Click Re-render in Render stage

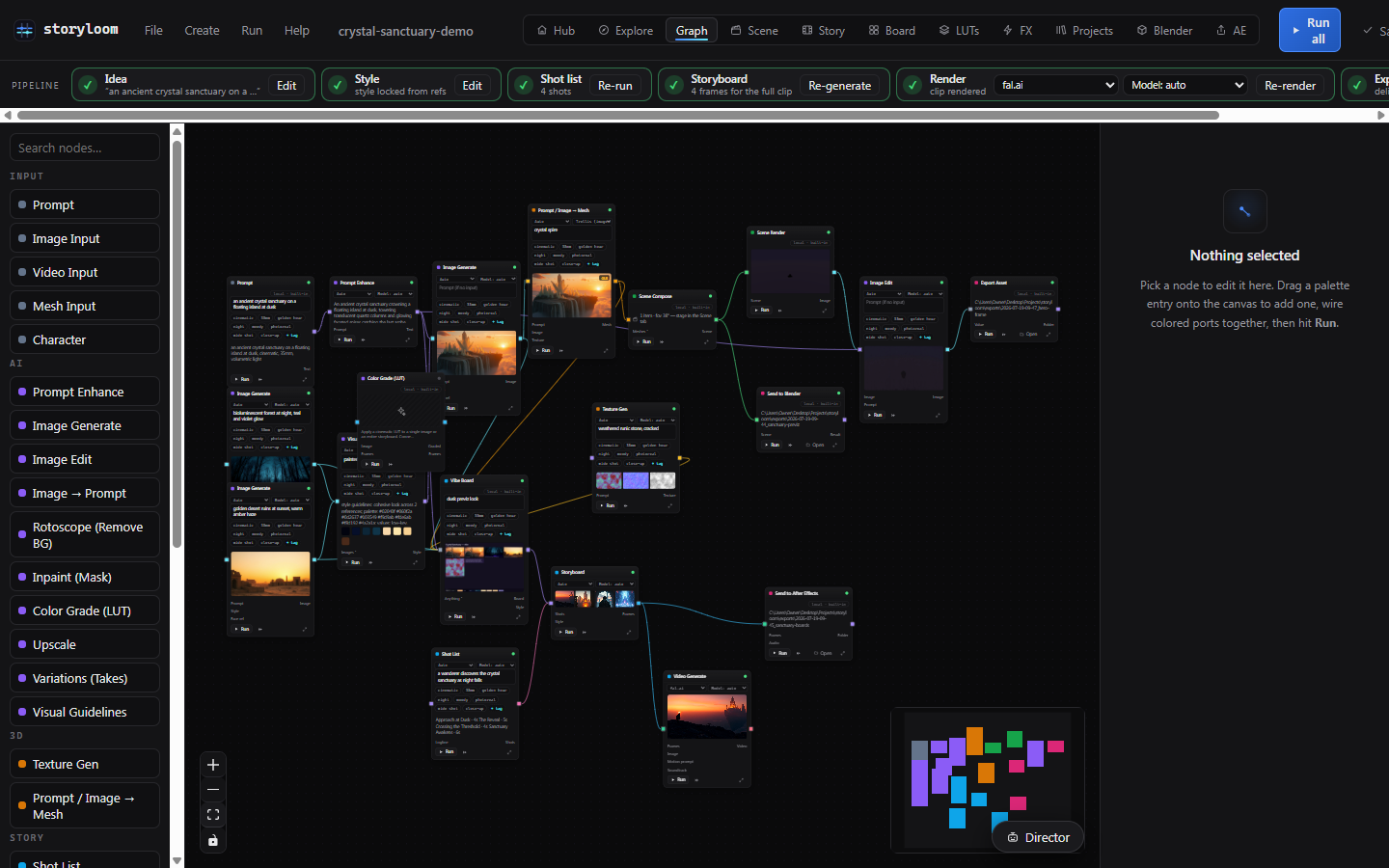tap(1290, 85)
